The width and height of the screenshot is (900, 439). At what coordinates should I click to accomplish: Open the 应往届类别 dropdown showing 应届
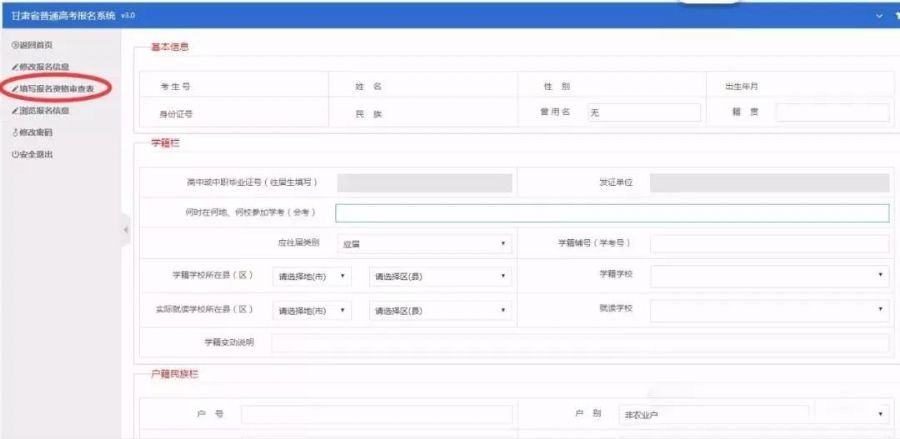pos(424,243)
